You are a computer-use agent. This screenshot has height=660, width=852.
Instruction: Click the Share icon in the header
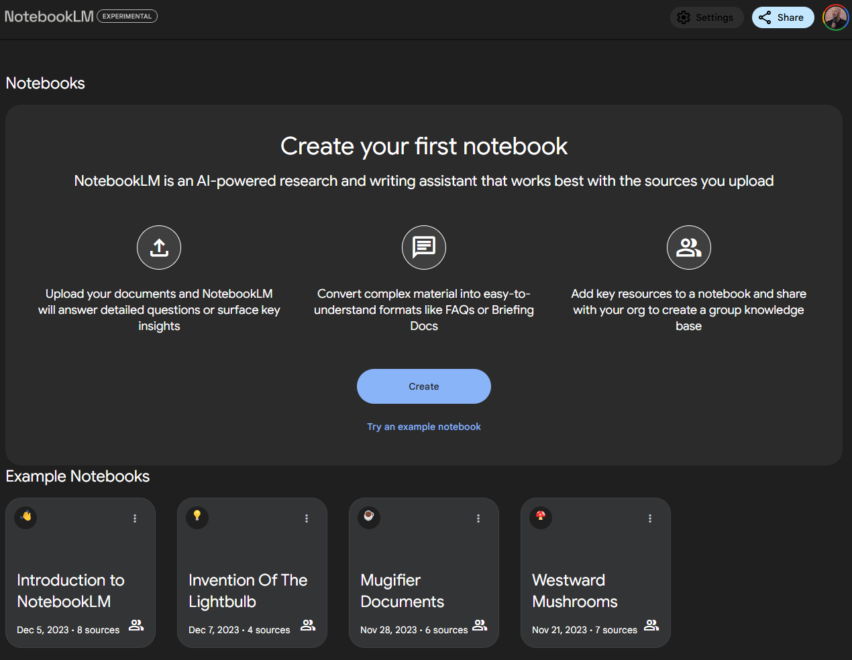[764, 17]
